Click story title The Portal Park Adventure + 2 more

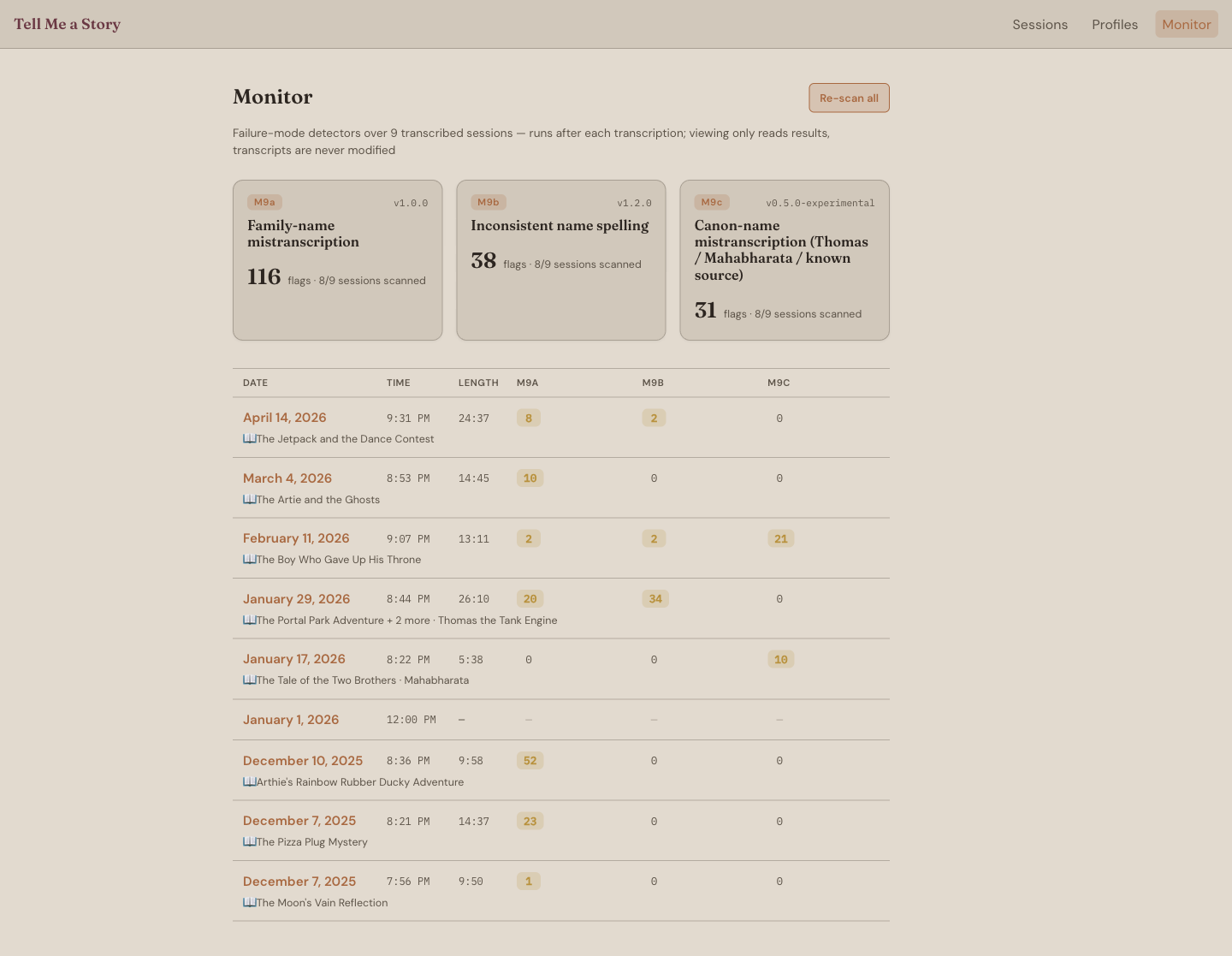coord(343,621)
